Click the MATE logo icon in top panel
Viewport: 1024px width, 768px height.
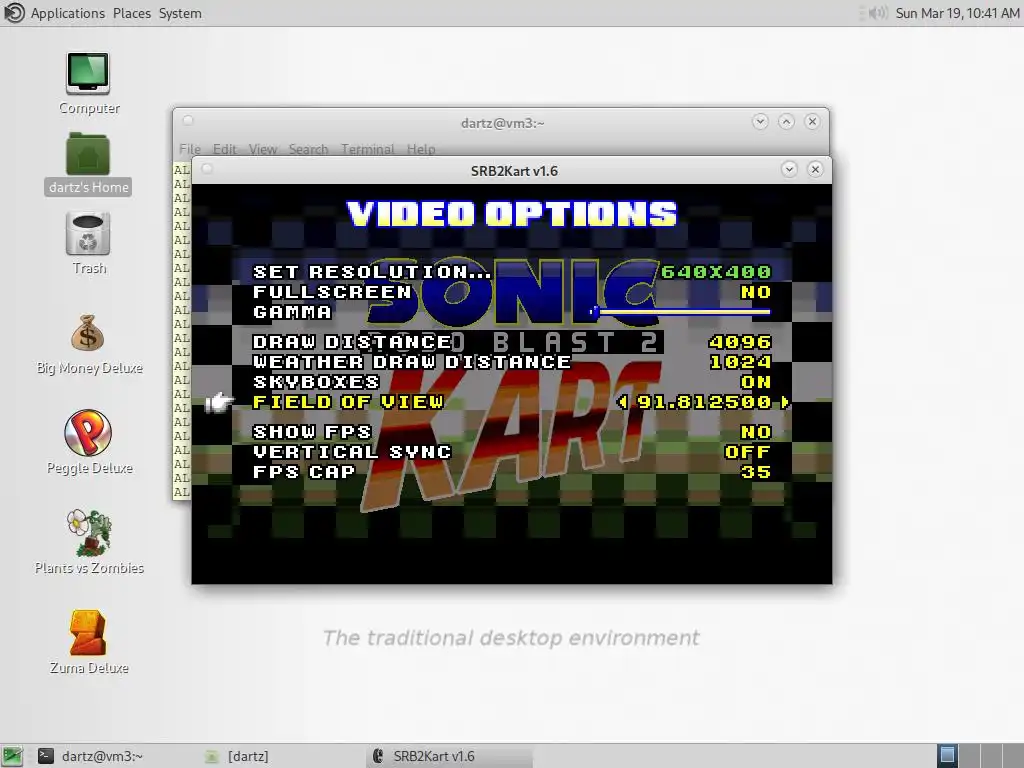14,12
